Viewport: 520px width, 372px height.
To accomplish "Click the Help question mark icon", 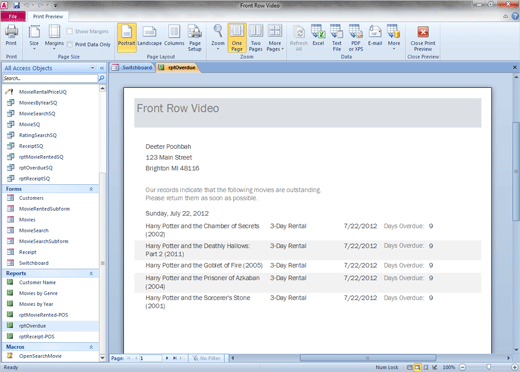I will (515, 16).
